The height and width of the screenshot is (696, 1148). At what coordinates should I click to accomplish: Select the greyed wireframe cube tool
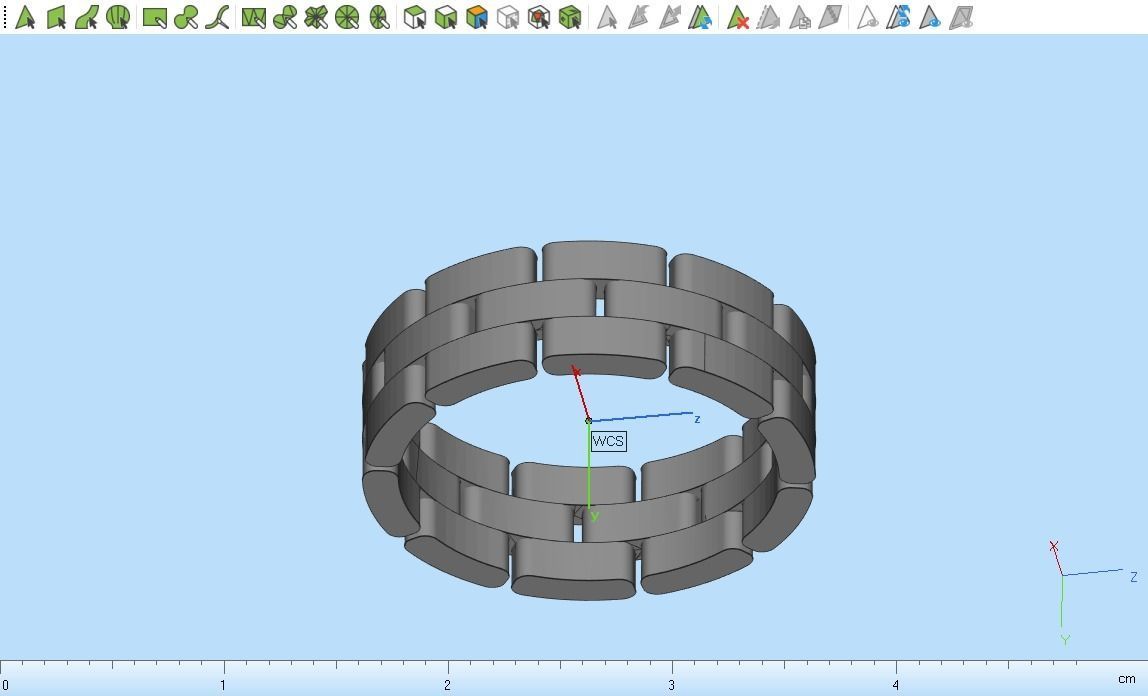tap(507, 17)
